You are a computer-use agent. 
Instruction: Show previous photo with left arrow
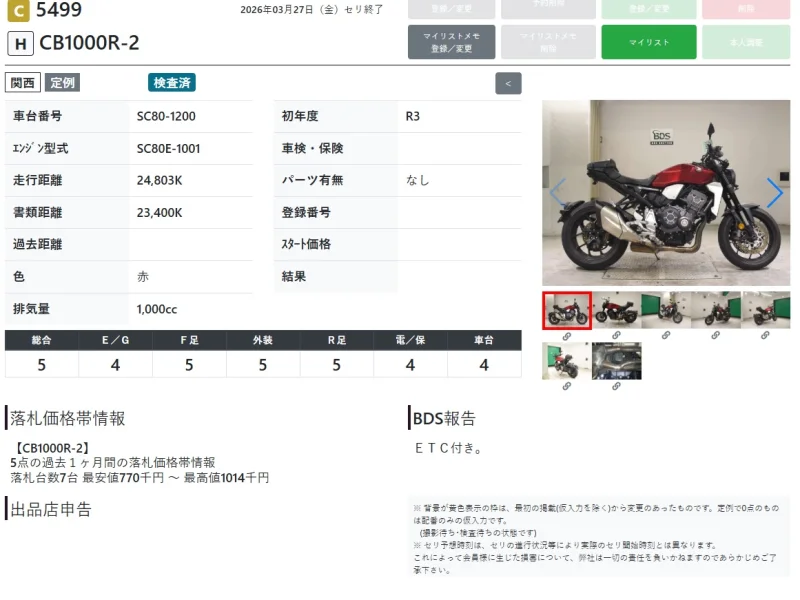pos(558,193)
